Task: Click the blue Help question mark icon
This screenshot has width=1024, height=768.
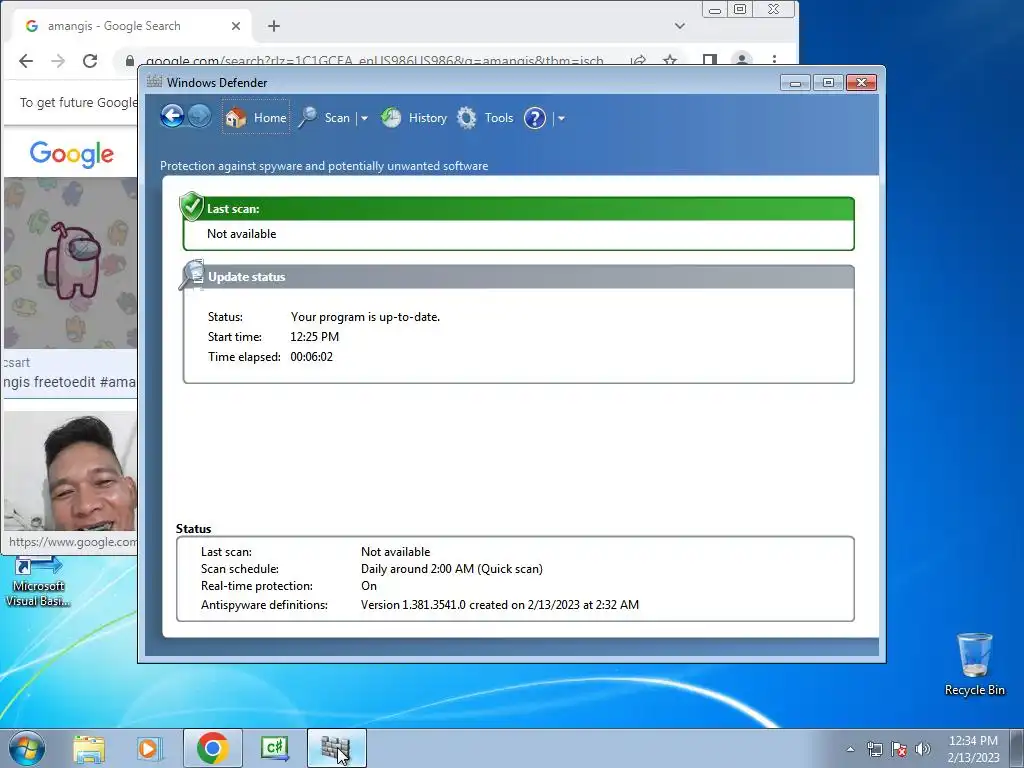Action: pos(535,118)
